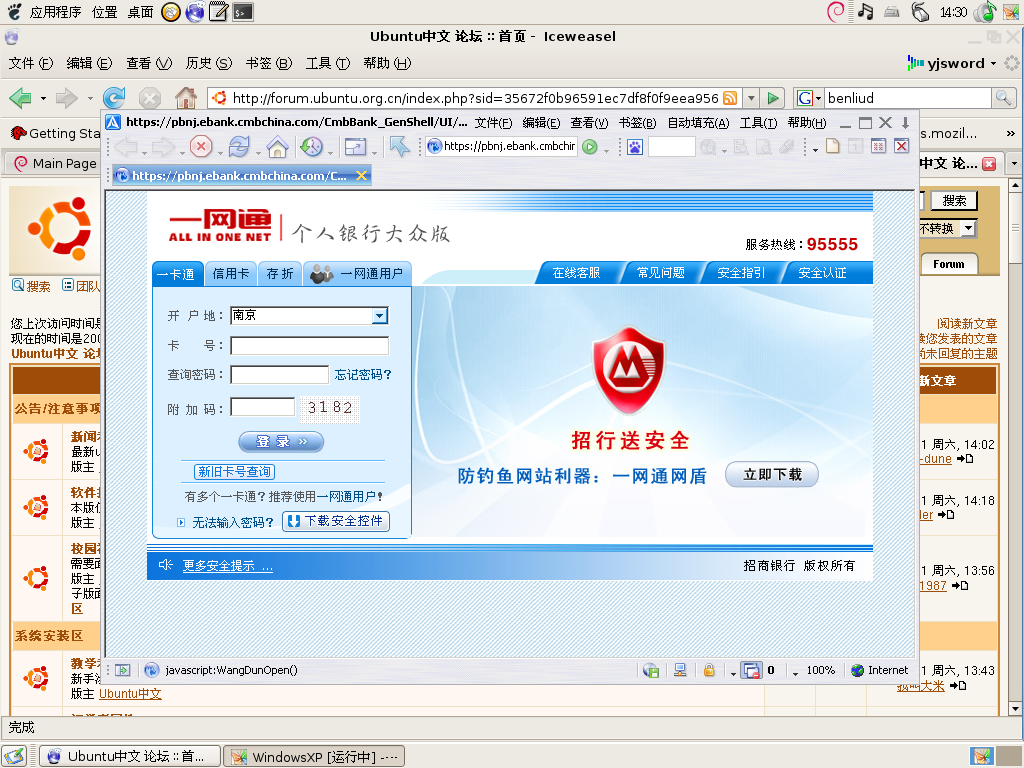The height and width of the screenshot is (768, 1024).
Task: Click the red stop button in inner browser
Action: point(201,146)
